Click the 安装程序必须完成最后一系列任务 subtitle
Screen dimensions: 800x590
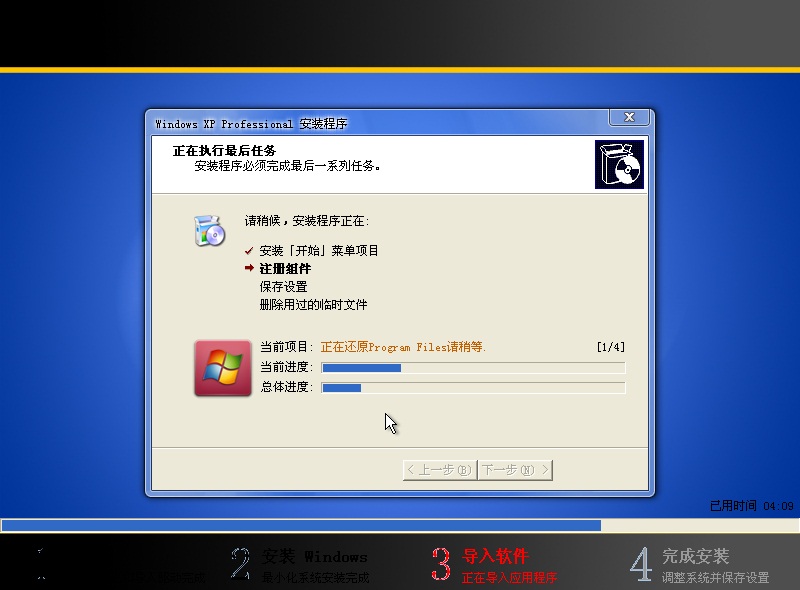click(287, 166)
